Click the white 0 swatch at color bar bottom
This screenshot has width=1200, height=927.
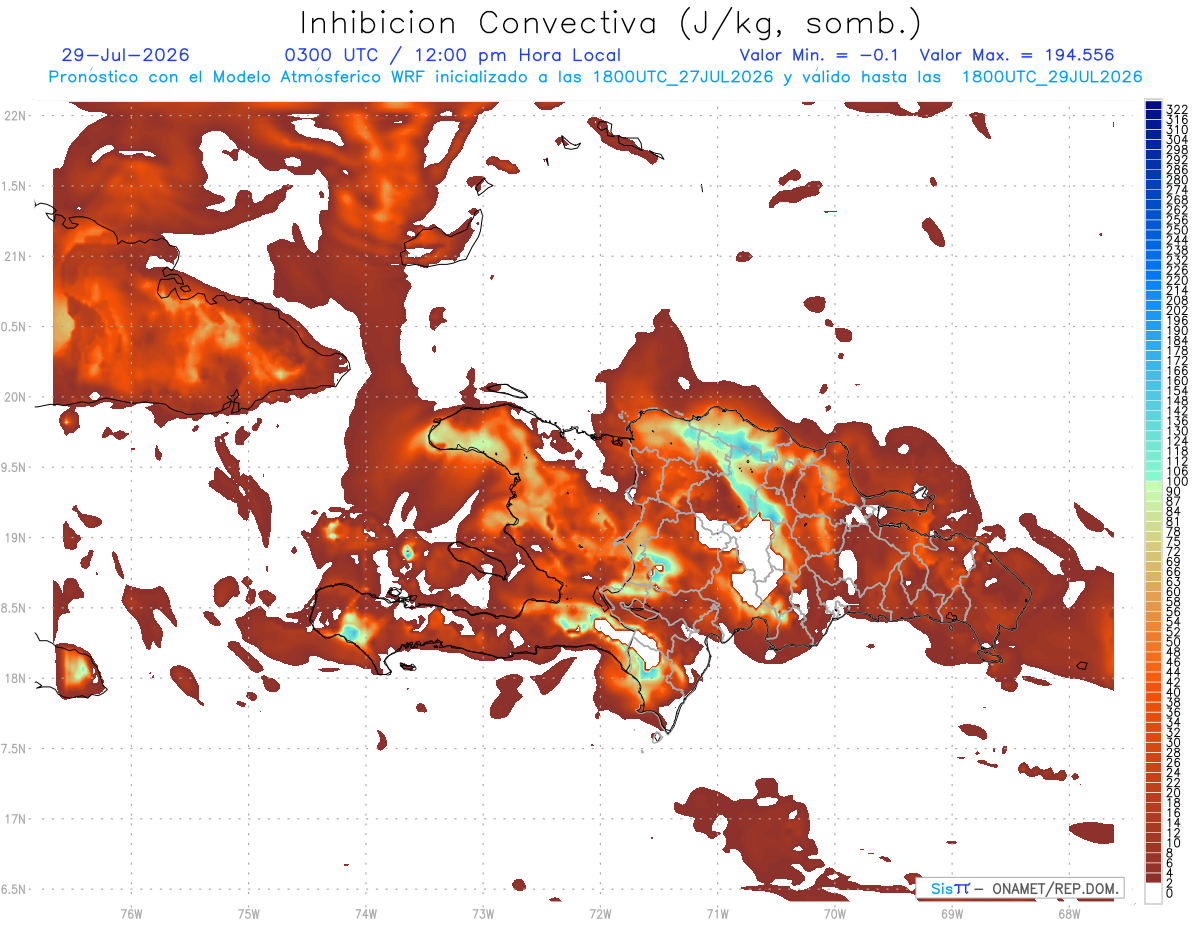[x=1153, y=892]
